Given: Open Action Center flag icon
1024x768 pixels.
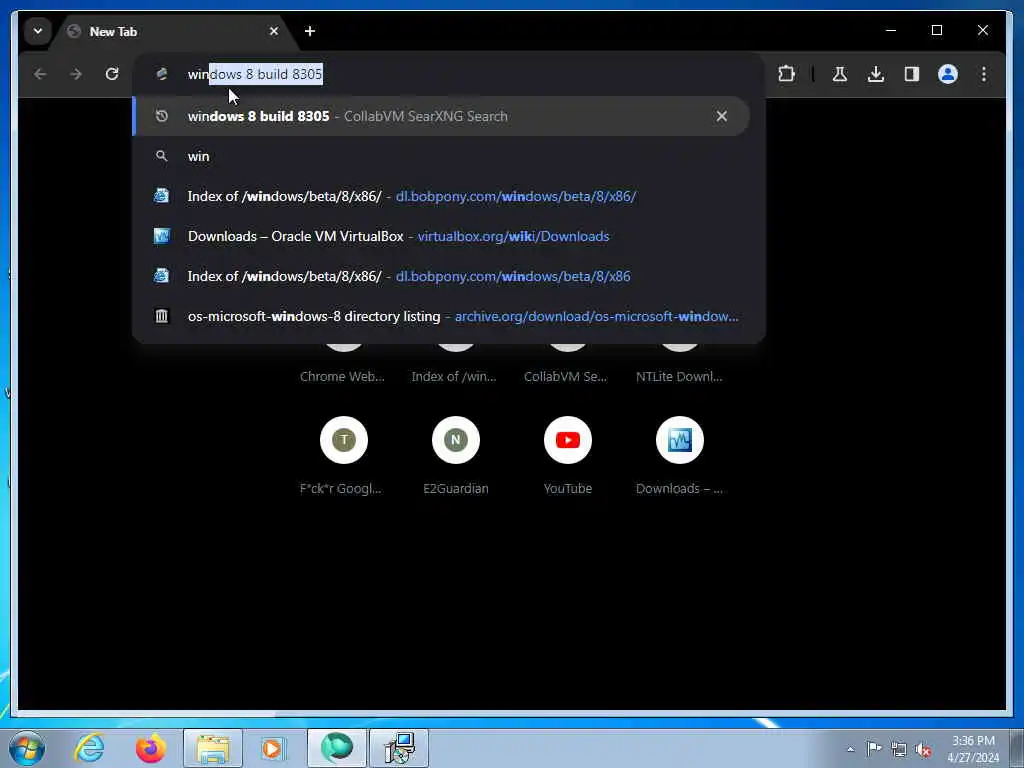Looking at the screenshot, I should tap(874, 749).
